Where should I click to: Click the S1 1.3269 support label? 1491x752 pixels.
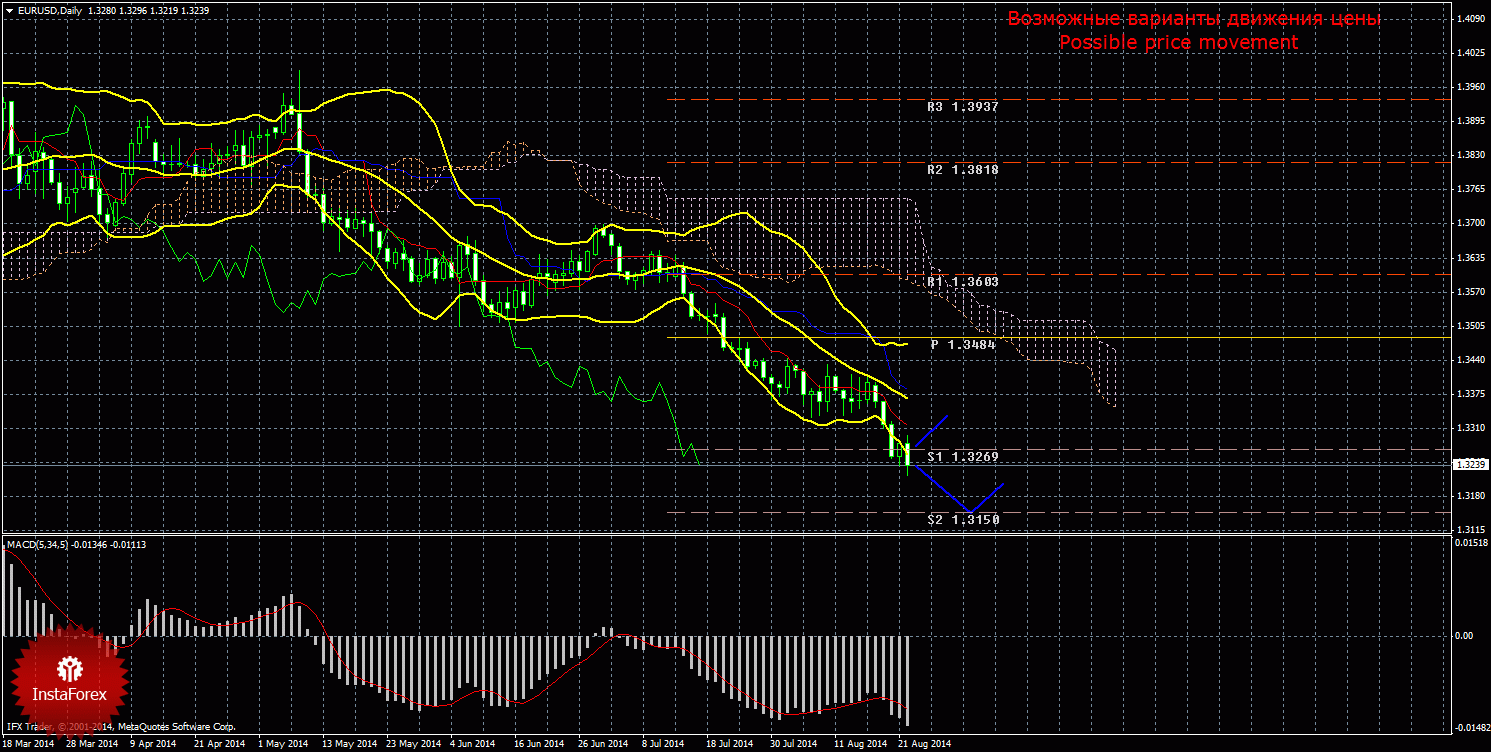[x=962, y=456]
